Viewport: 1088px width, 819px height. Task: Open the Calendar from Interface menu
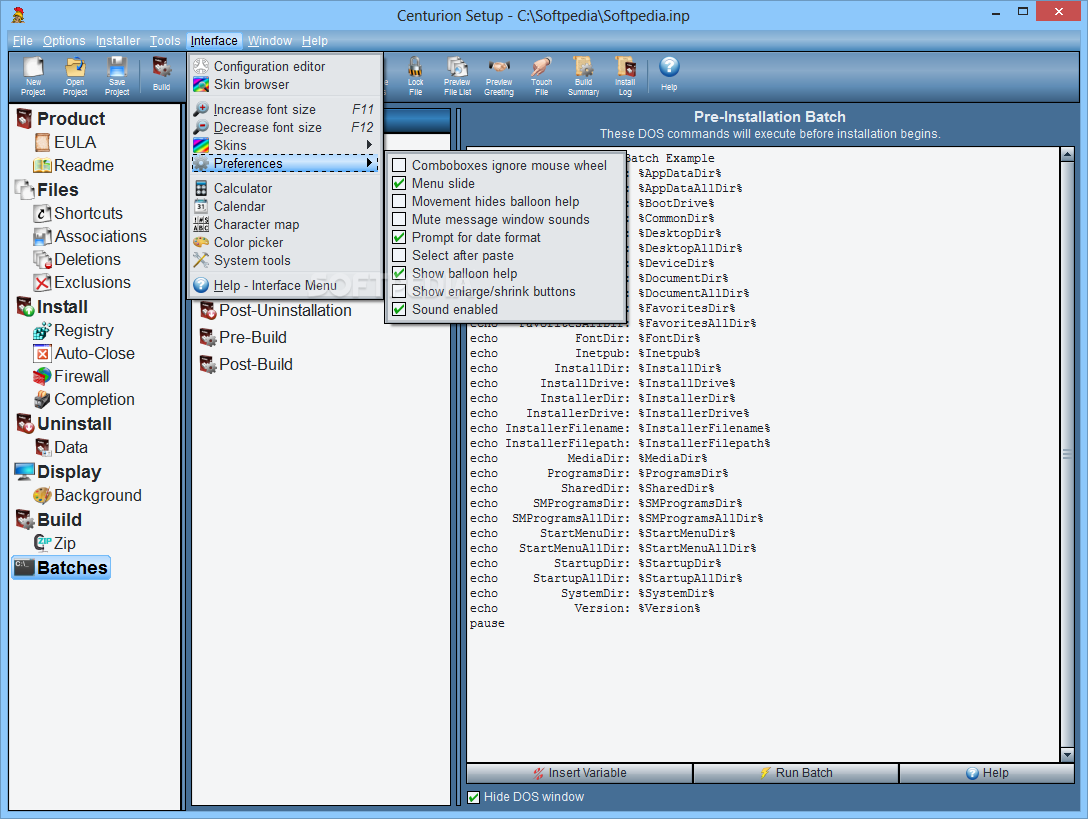286,206
